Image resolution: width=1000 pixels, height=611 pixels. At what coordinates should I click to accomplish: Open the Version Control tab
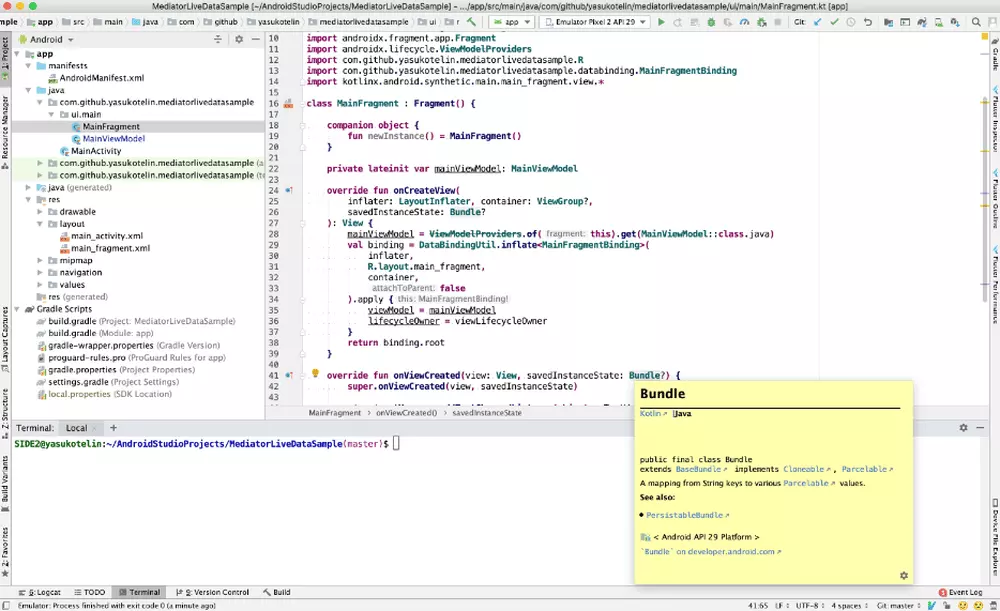[x=212, y=592]
